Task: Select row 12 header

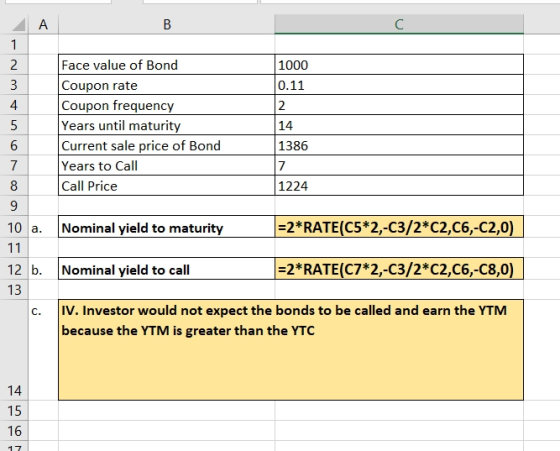Action: point(14,269)
